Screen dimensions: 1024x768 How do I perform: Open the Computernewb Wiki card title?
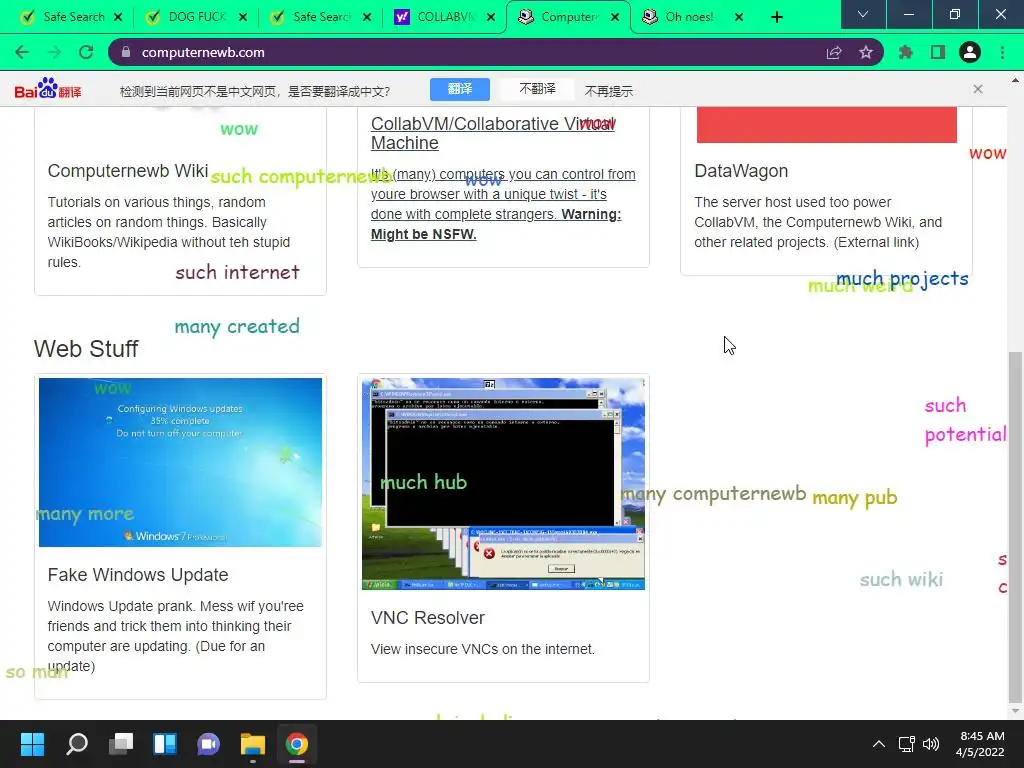click(x=128, y=171)
